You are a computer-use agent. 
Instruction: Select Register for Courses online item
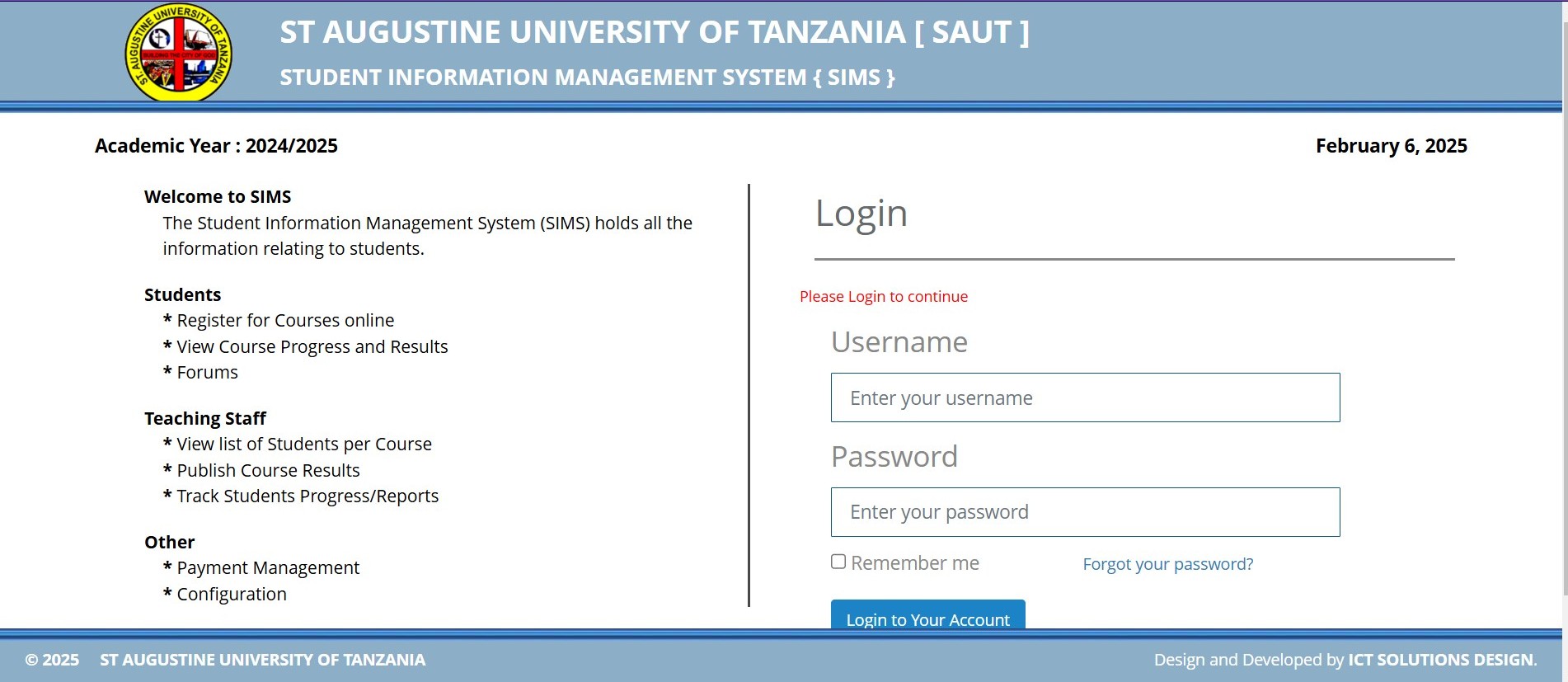[x=285, y=320]
